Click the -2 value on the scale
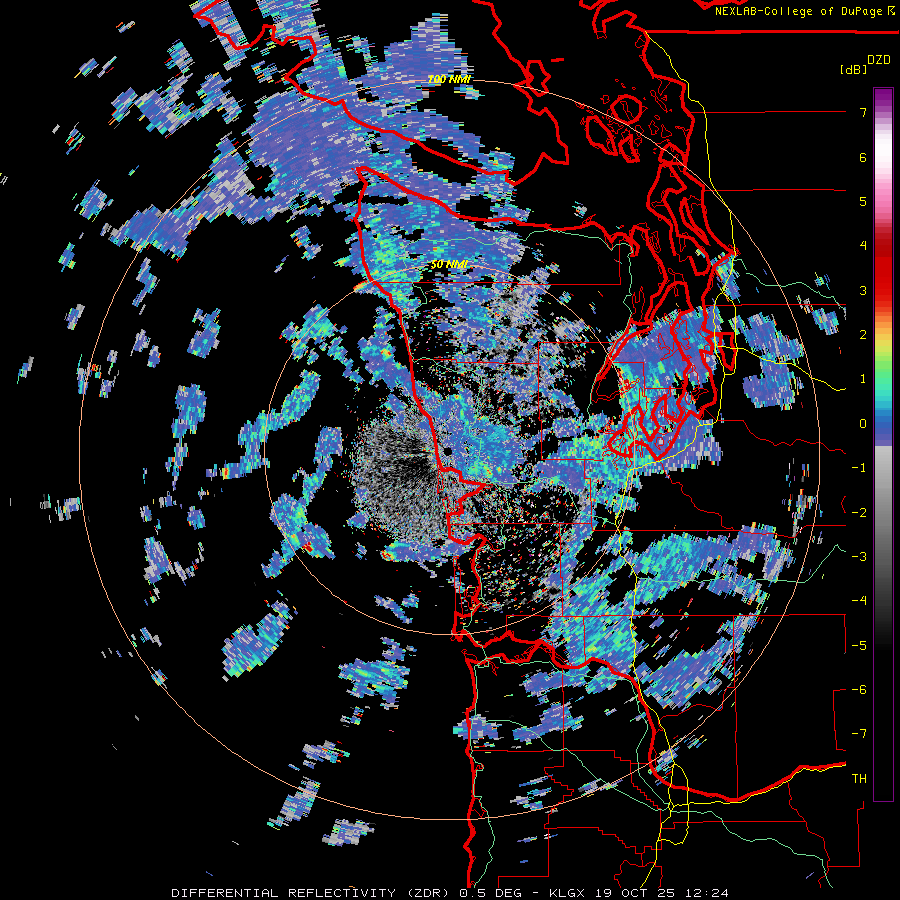The width and height of the screenshot is (900, 900). [x=859, y=512]
